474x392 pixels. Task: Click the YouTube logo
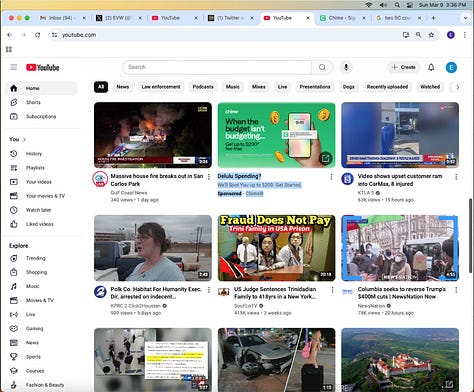pos(43,67)
